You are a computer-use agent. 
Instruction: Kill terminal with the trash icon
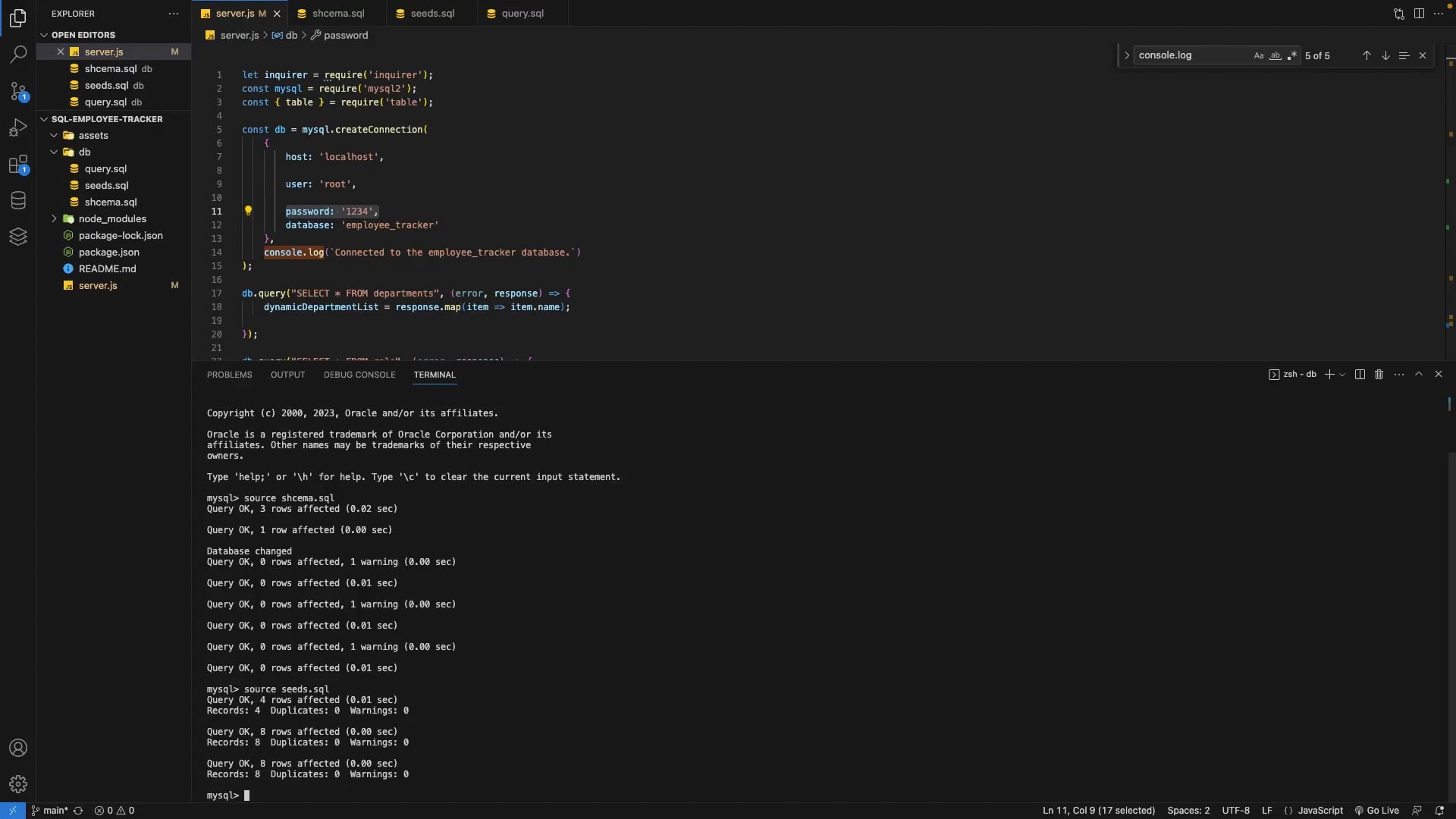(x=1379, y=375)
